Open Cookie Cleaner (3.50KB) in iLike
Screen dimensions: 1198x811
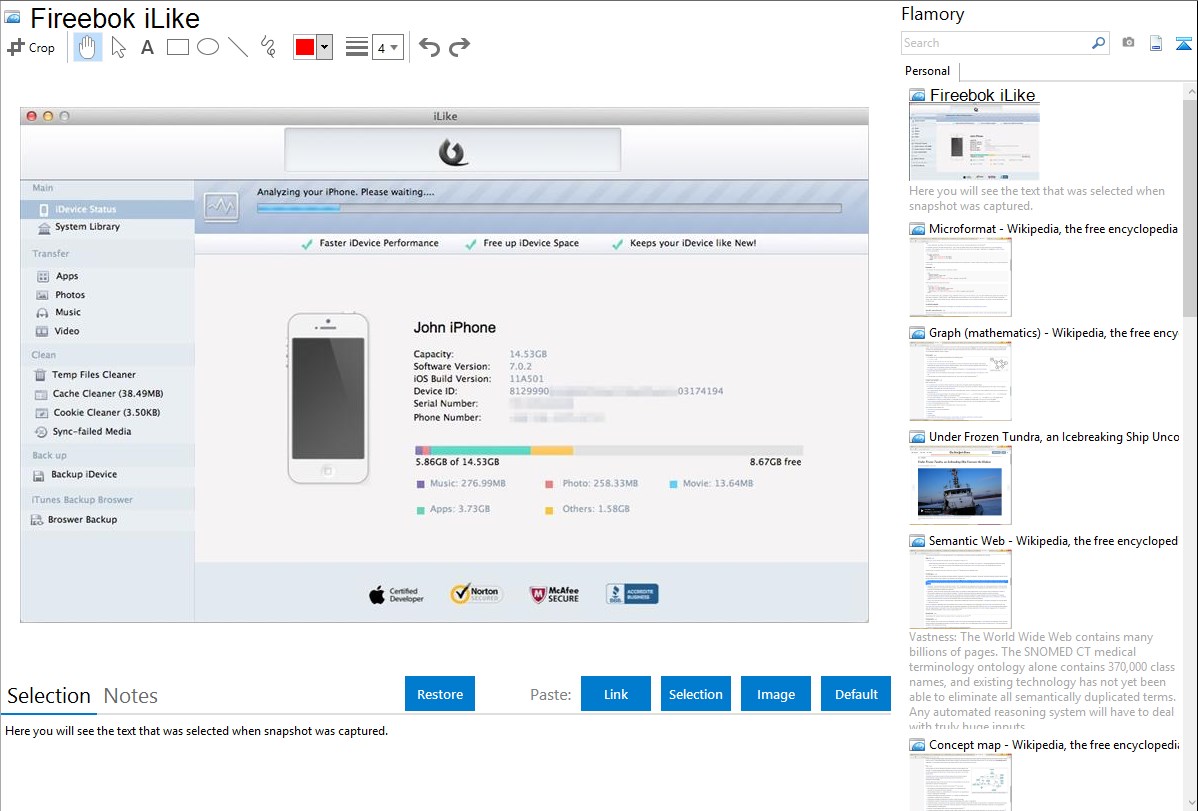[x=107, y=413]
